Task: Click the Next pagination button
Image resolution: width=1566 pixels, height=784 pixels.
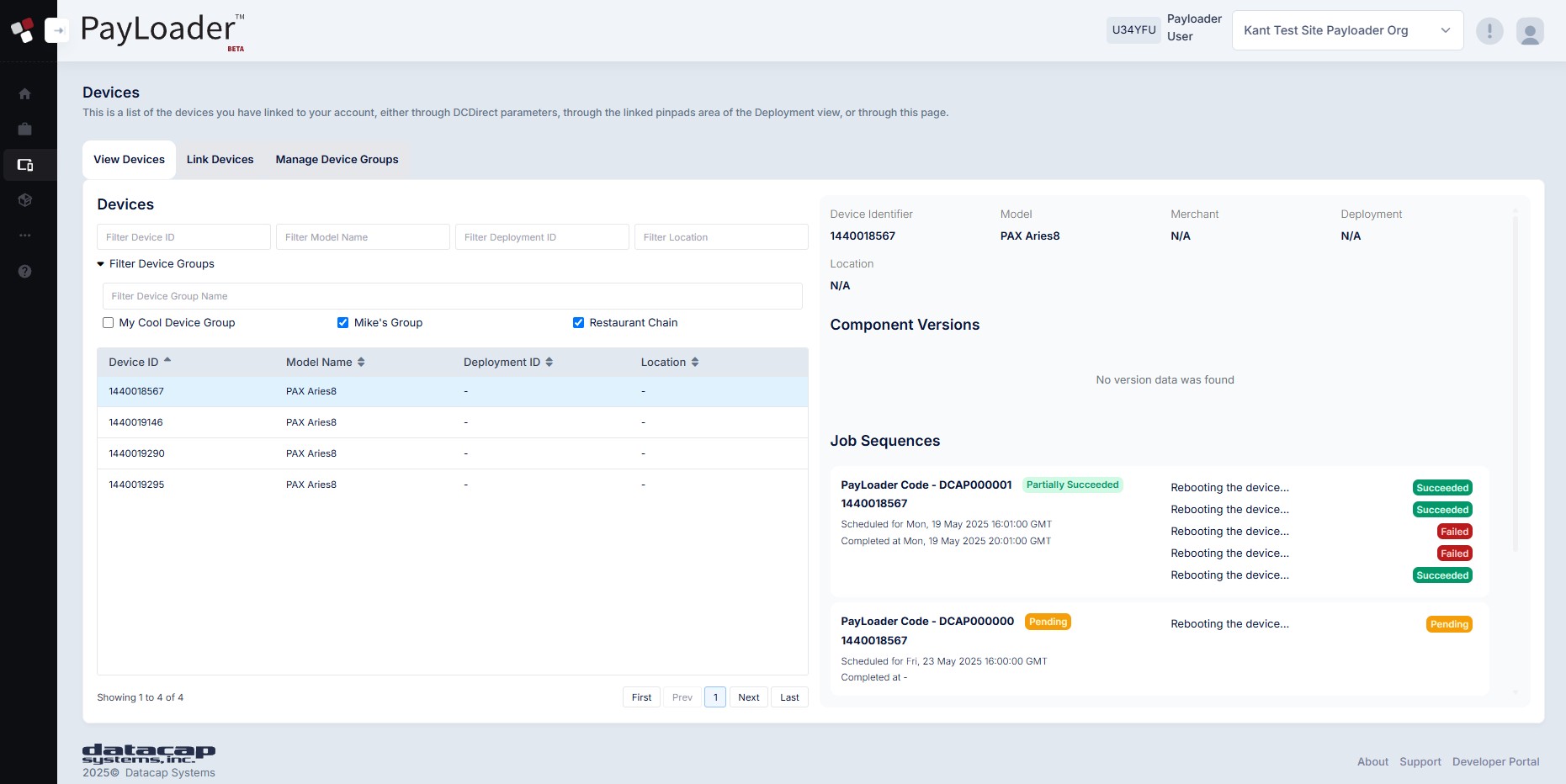Action: (749, 697)
